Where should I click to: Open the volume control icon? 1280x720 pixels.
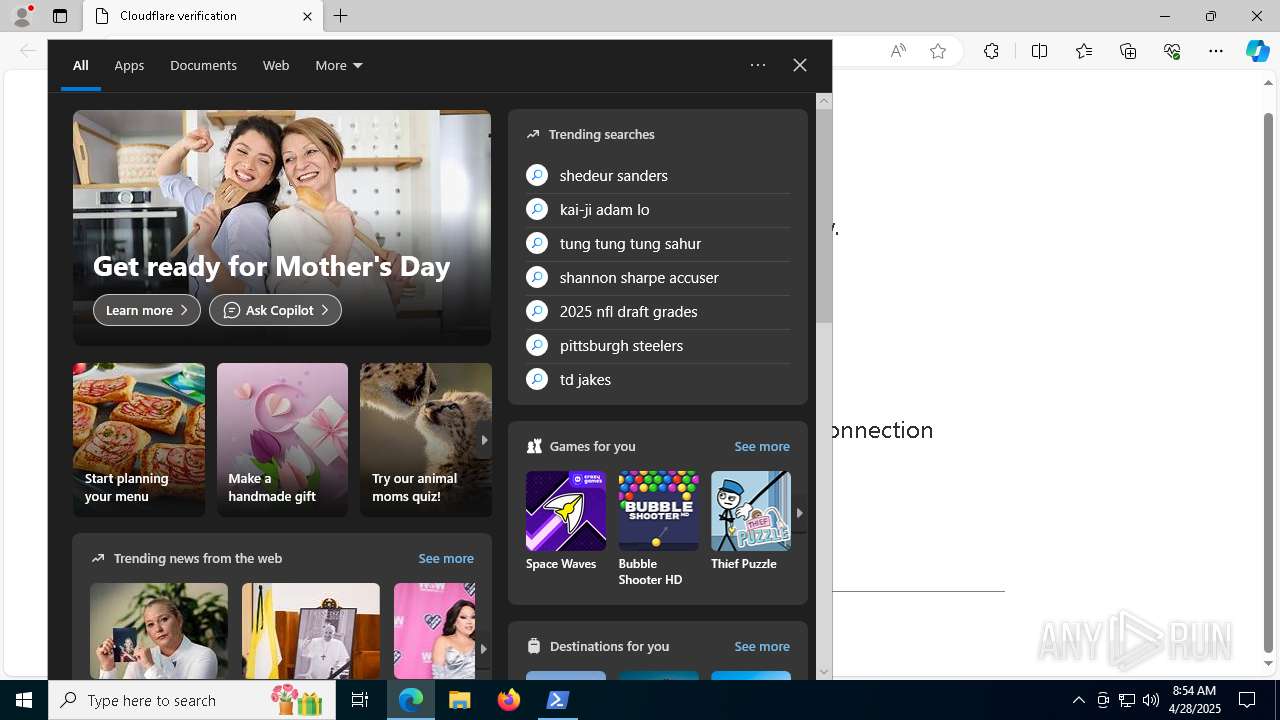(1150, 700)
